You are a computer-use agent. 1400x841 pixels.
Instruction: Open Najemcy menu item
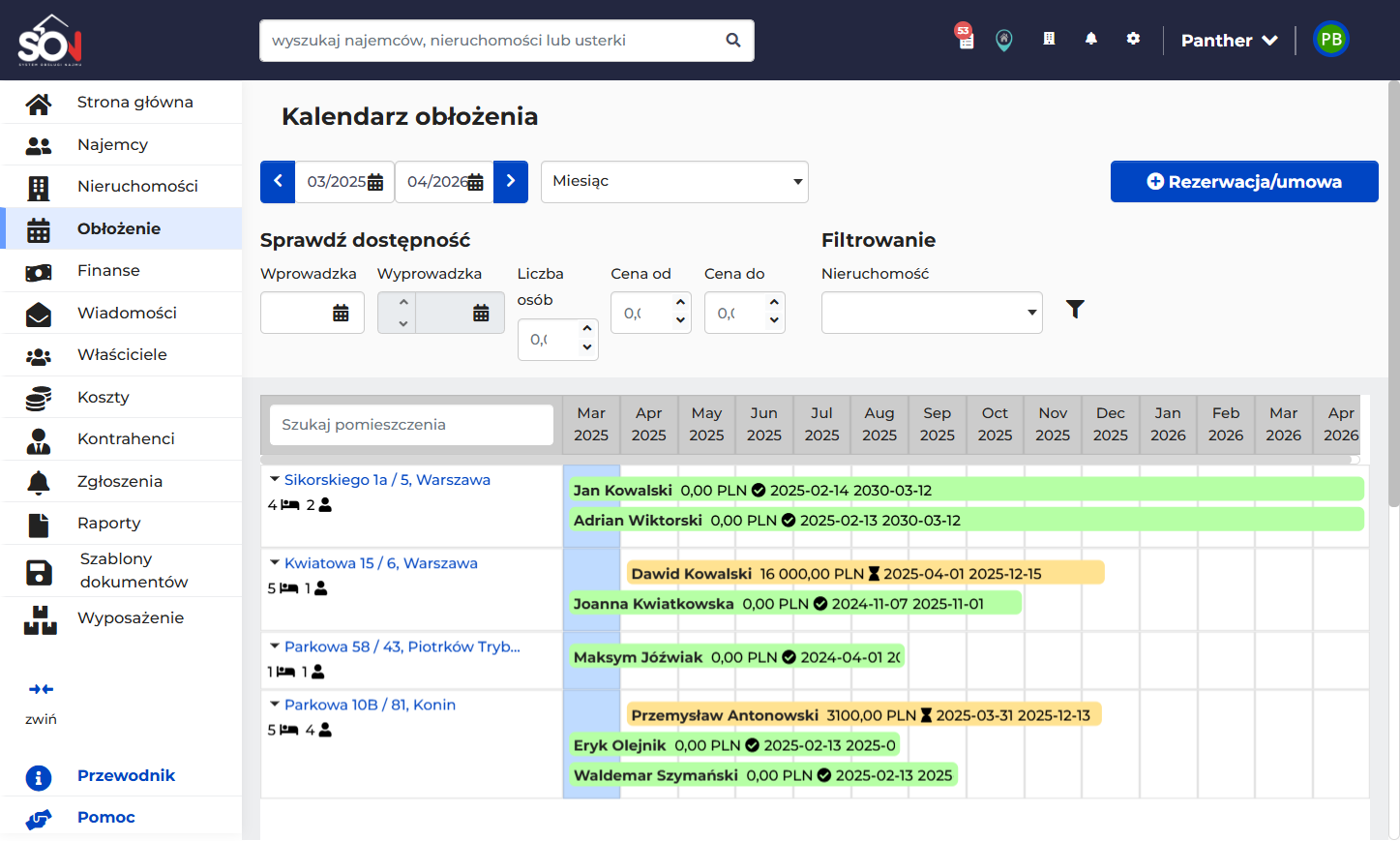click(x=121, y=145)
